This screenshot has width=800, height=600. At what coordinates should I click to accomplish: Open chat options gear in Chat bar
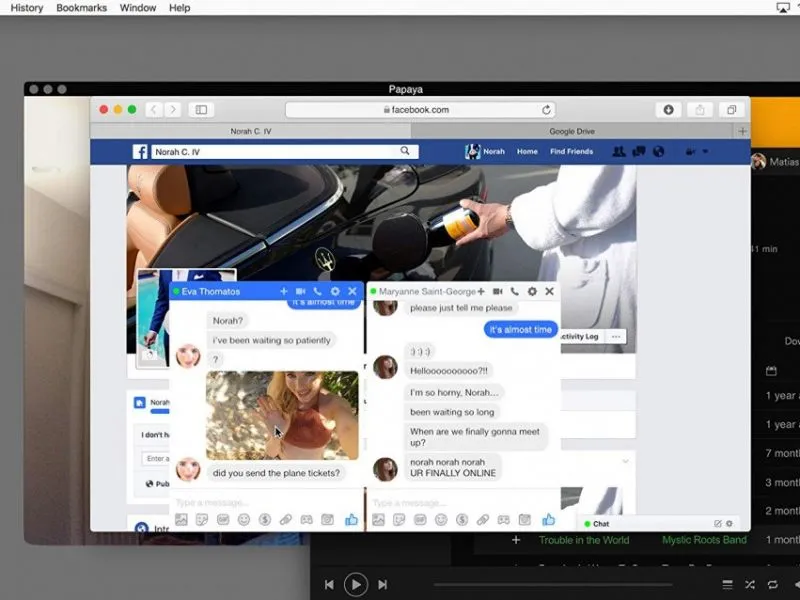click(730, 524)
